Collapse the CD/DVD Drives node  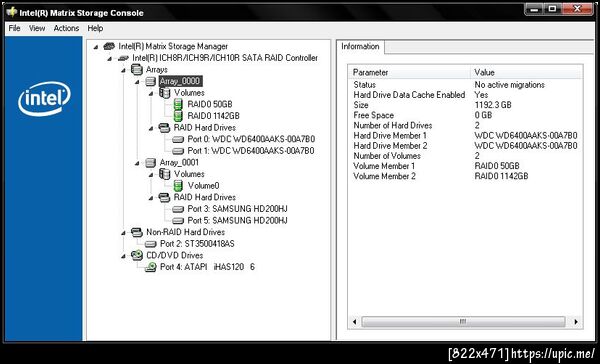(123, 256)
